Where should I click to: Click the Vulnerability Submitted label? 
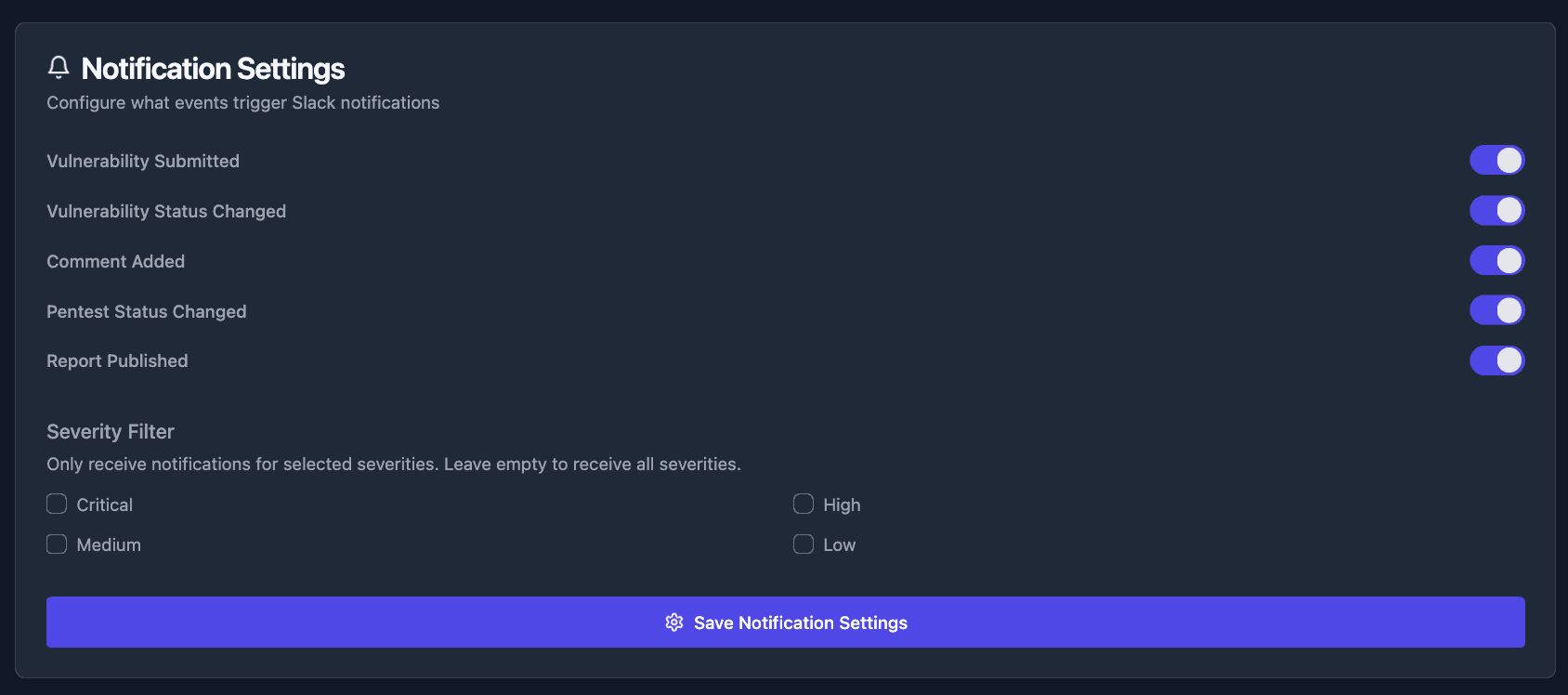(x=142, y=161)
